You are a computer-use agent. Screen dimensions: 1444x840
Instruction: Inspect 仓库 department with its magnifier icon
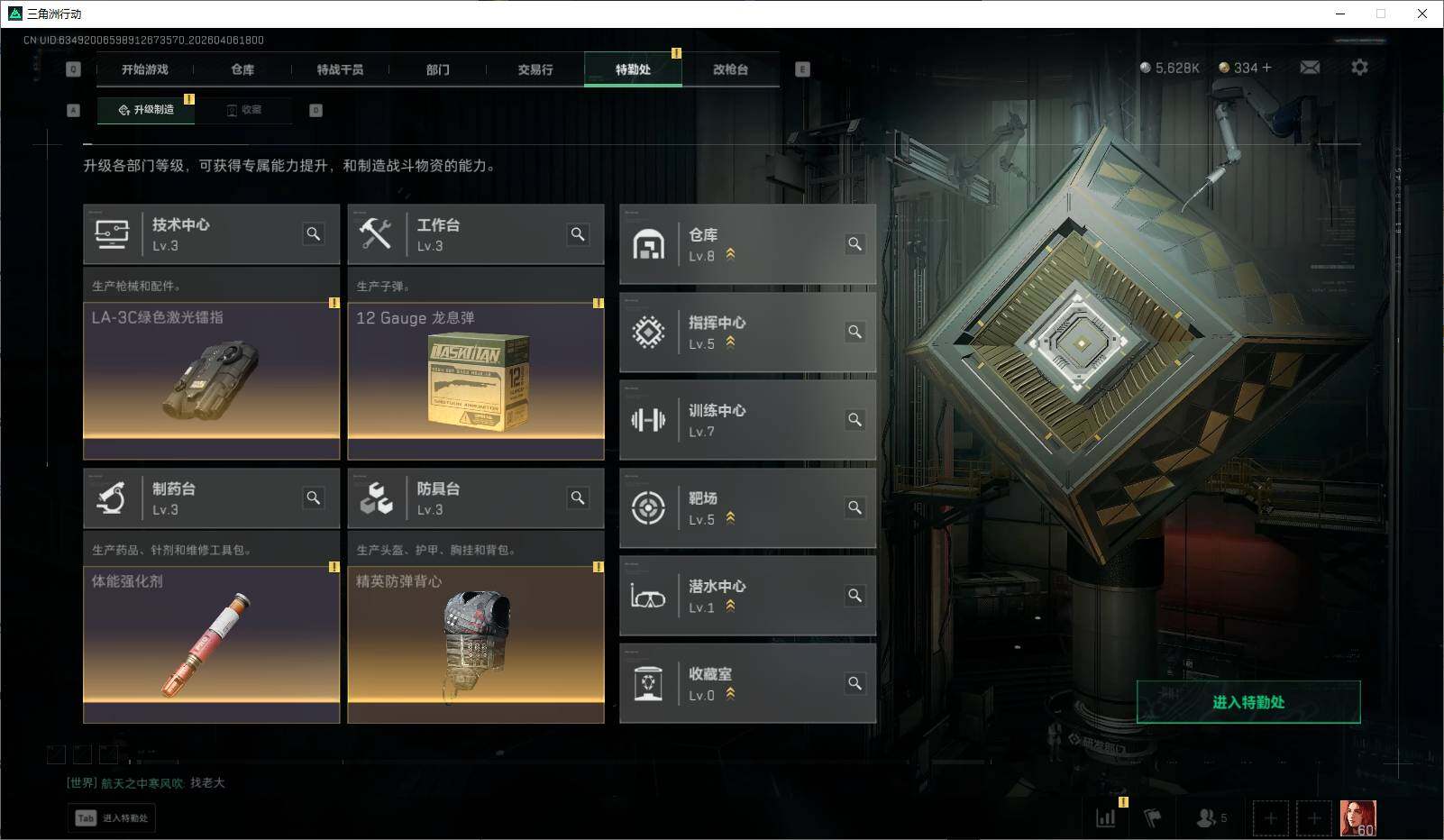point(855,244)
